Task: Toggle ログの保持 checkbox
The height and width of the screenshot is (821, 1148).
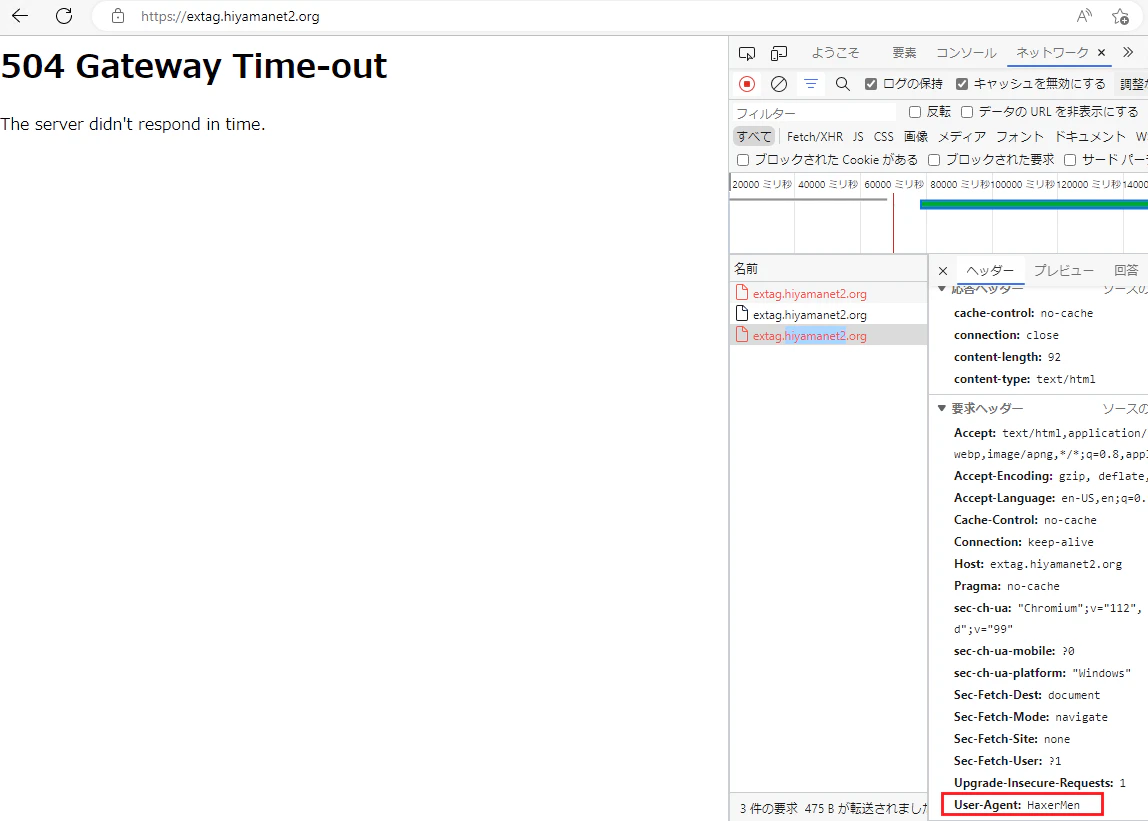Action: pos(871,84)
